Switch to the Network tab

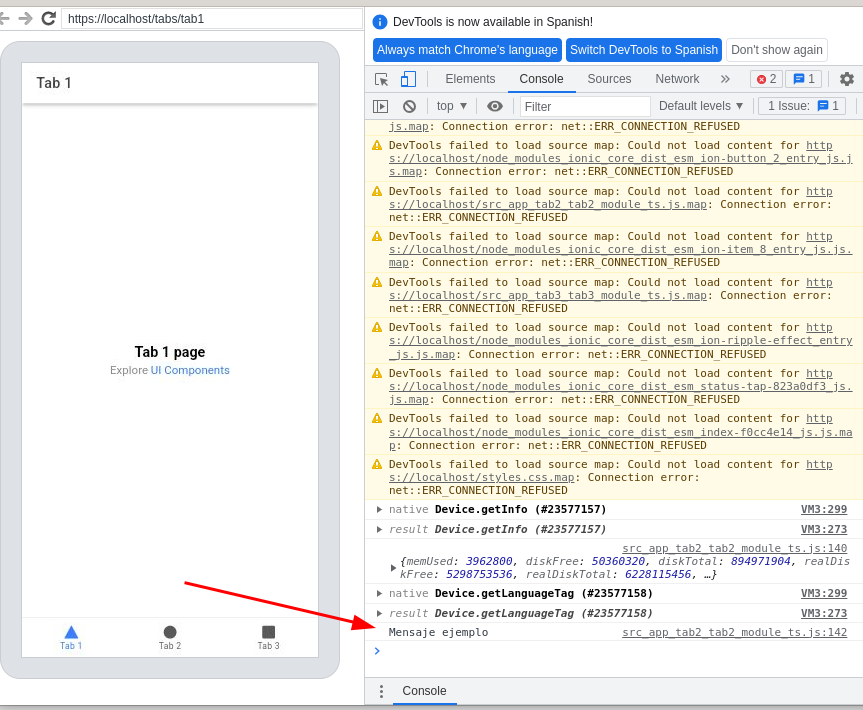tap(677, 79)
